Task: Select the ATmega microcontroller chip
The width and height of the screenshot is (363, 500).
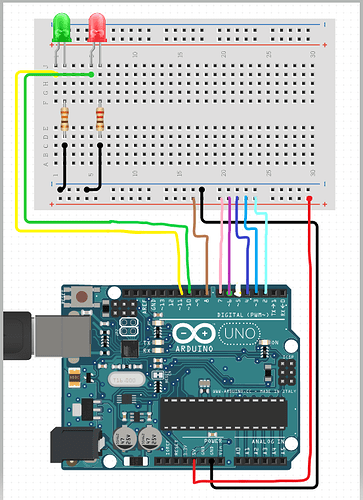Action: click(x=223, y=413)
